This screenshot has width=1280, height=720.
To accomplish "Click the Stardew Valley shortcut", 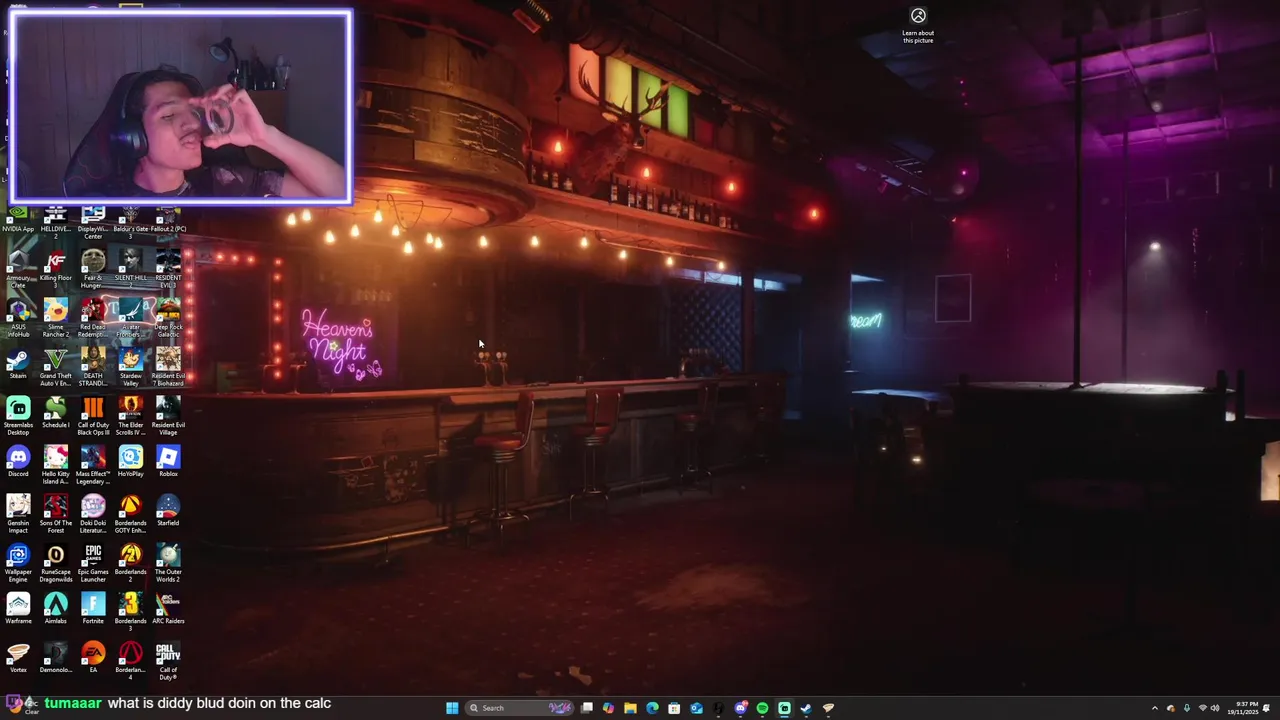I will pyautogui.click(x=130, y=367).
